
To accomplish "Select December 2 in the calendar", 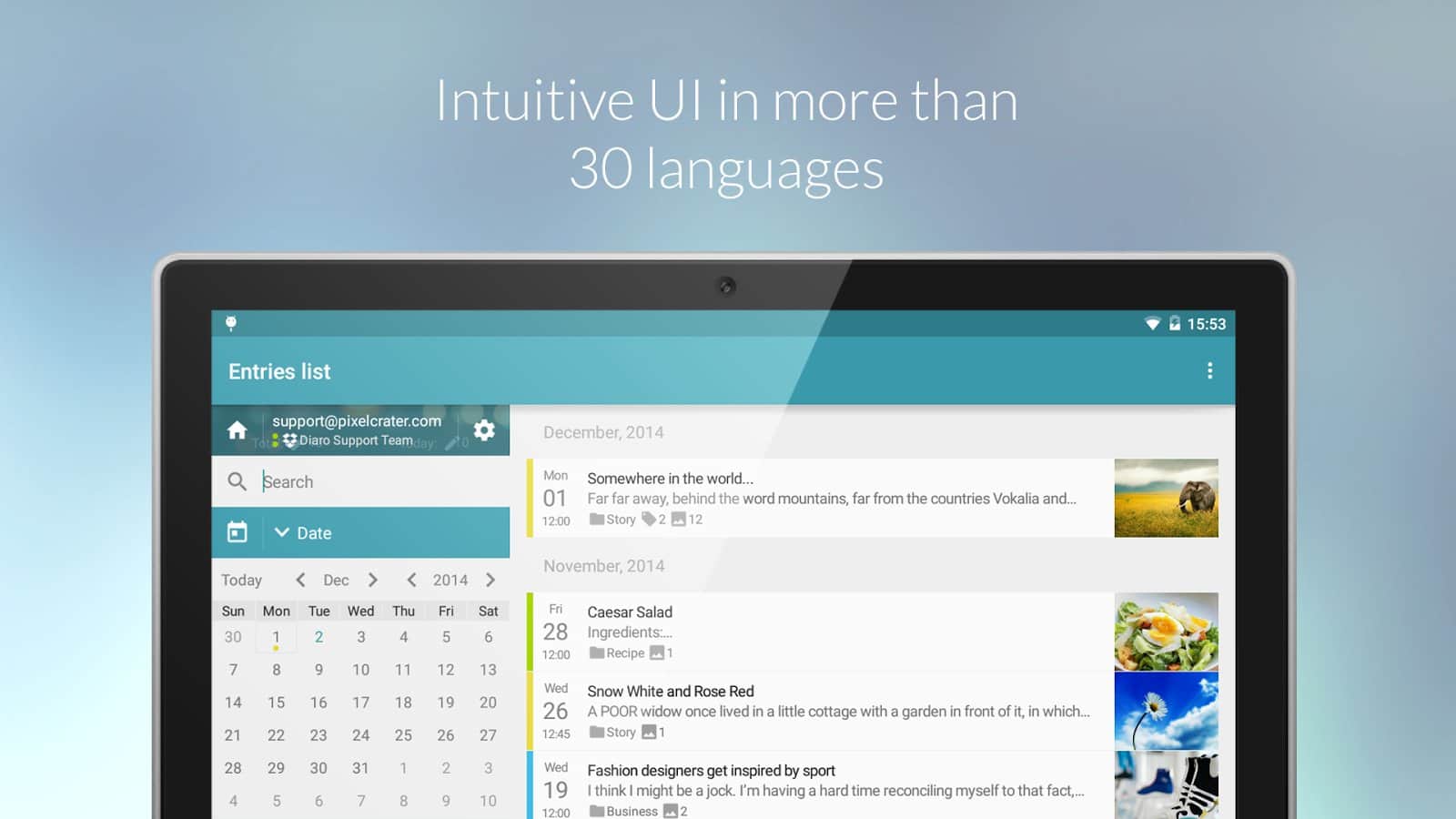I will coord(318,637).
